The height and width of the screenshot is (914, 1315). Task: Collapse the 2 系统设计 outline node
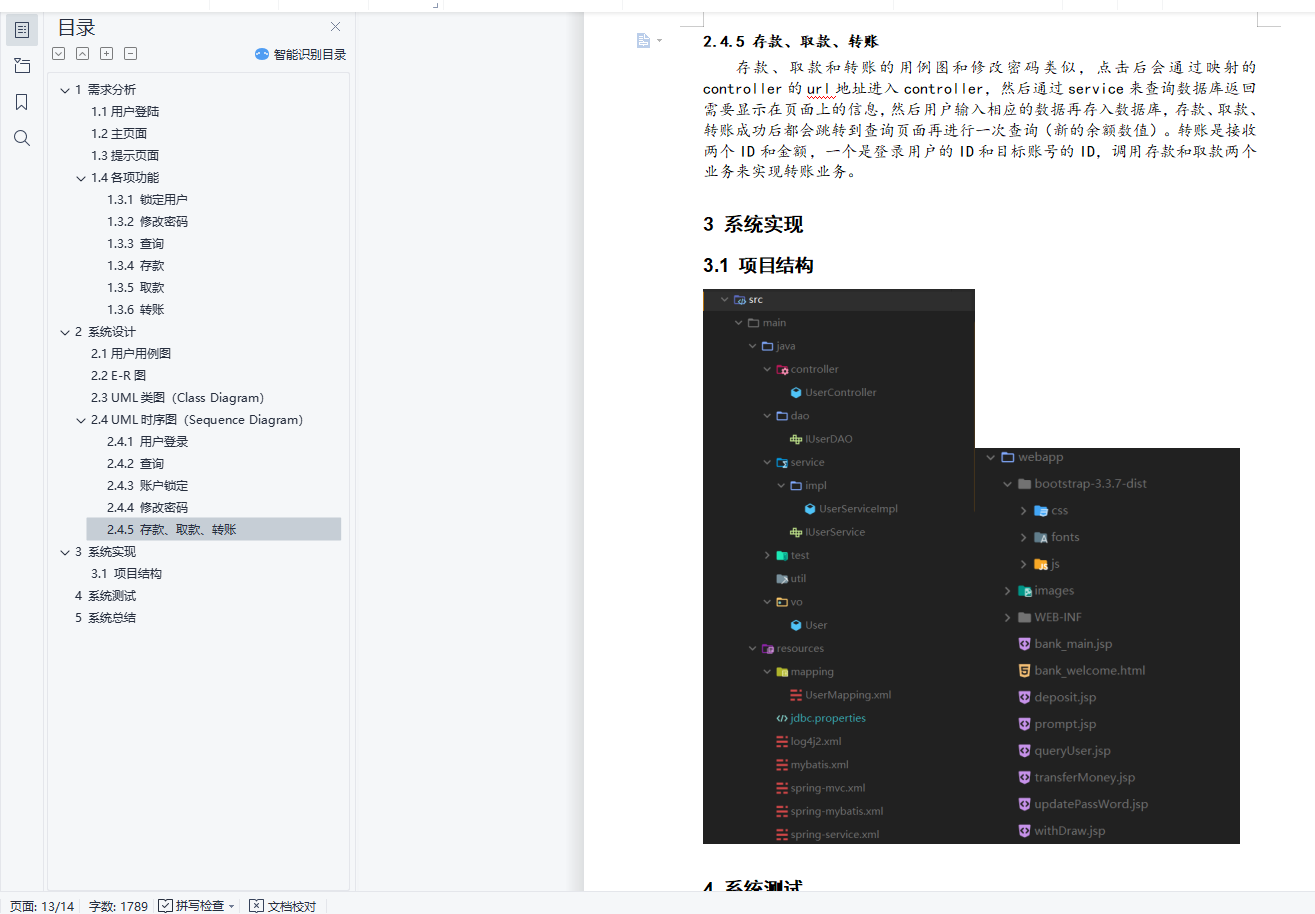point(65,332)
